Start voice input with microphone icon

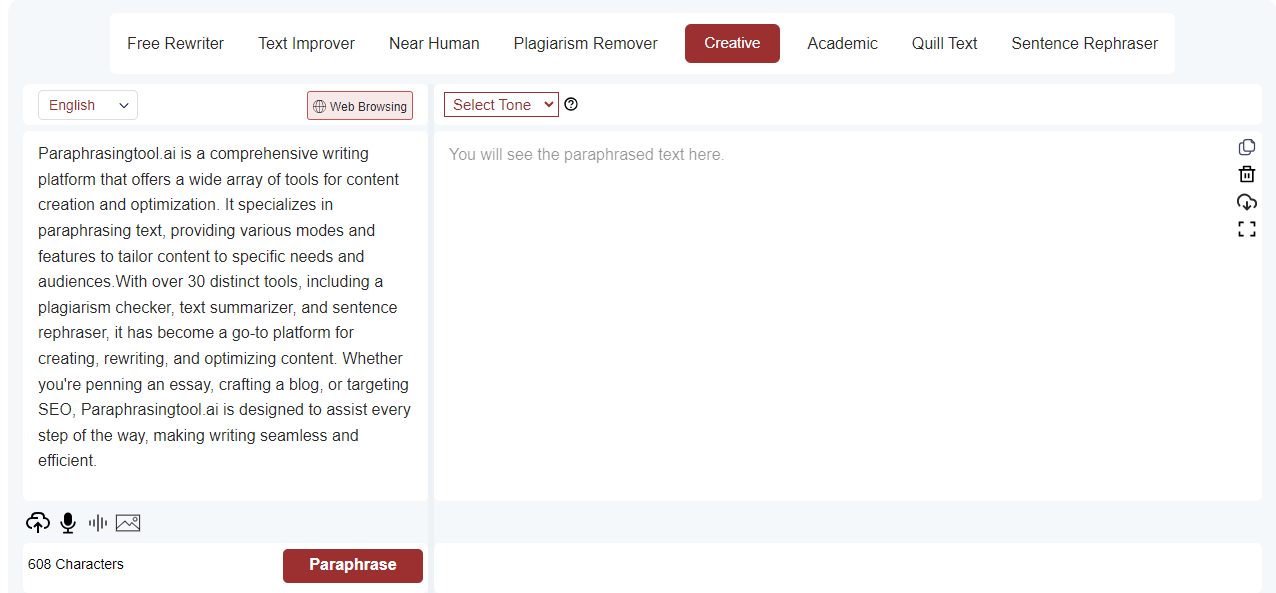[68, 522]
